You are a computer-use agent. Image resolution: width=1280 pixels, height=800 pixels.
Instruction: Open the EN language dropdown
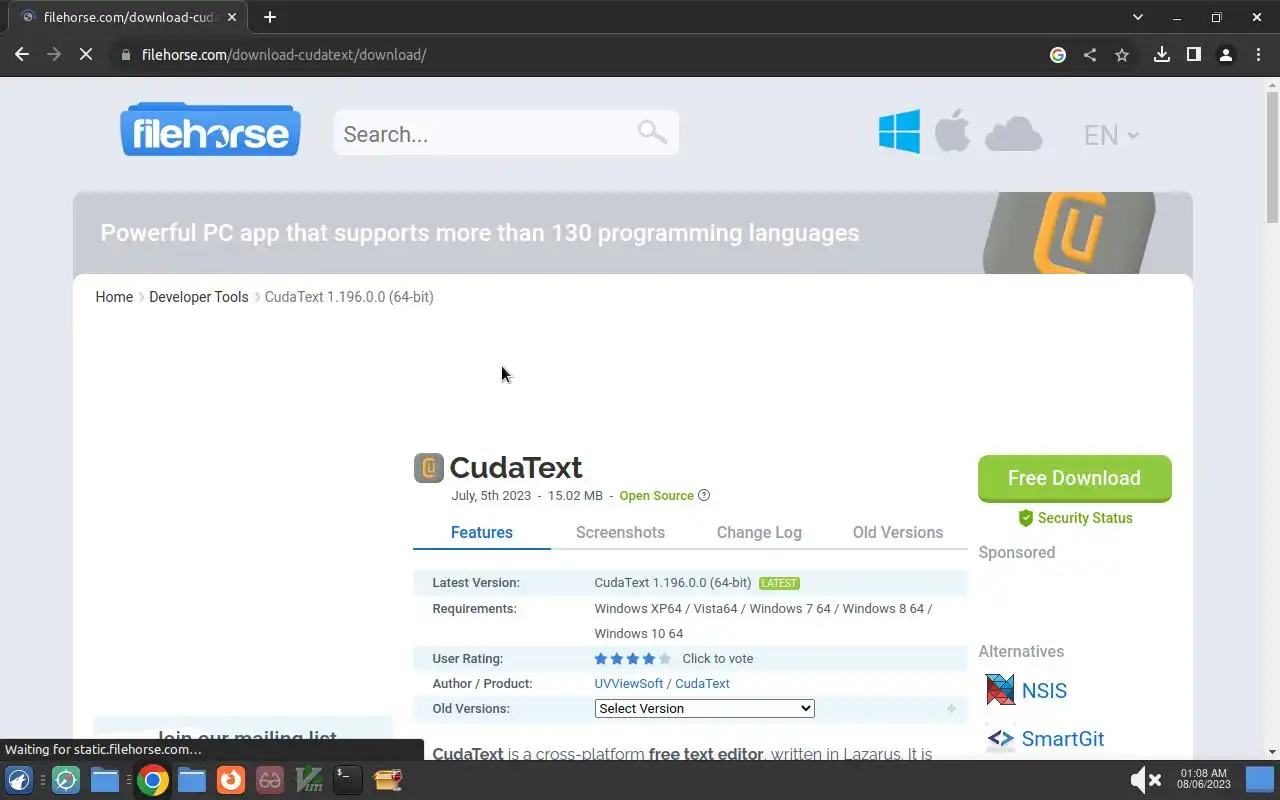click(x=1111, y=135)
